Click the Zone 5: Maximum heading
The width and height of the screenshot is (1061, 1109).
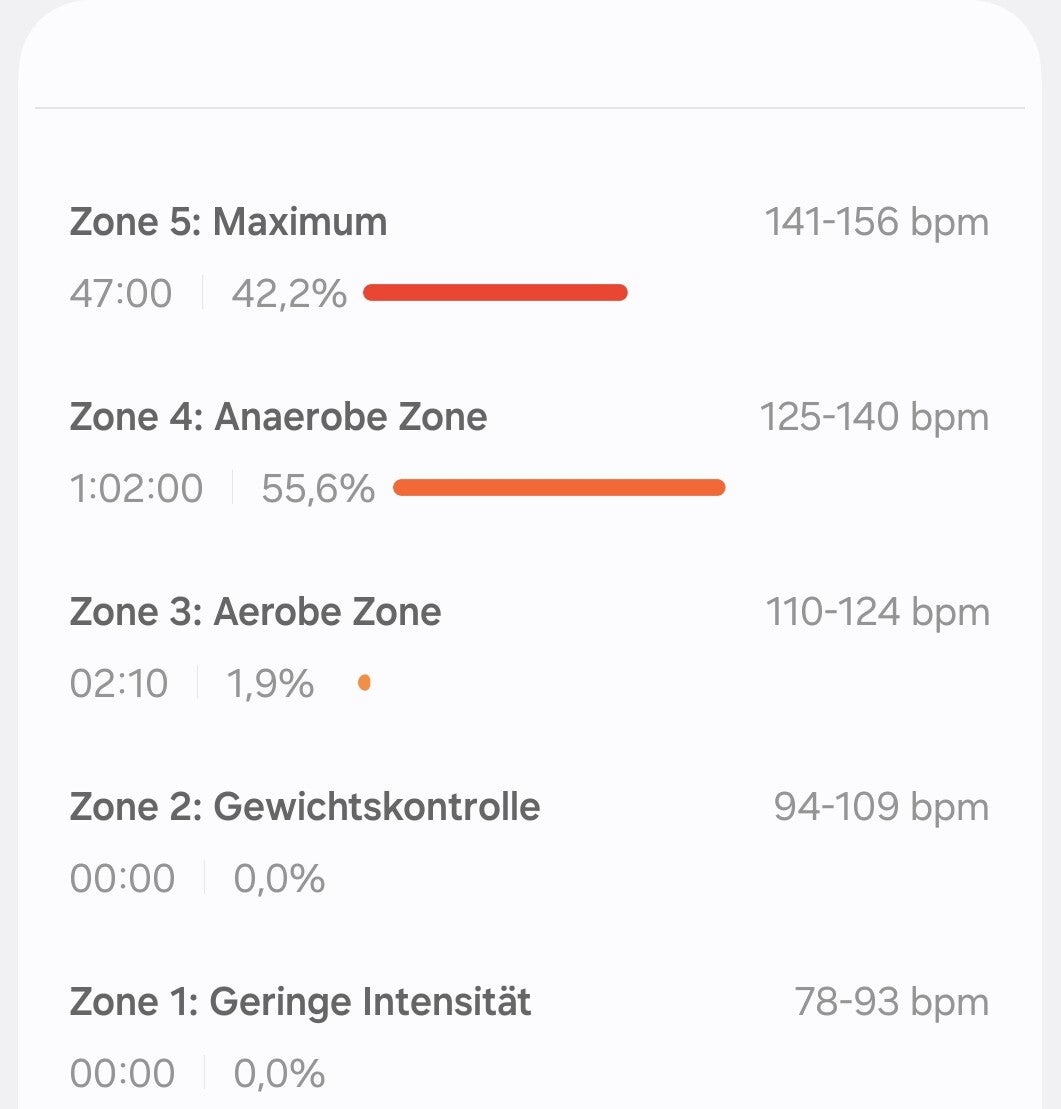(x=228, y=222)
